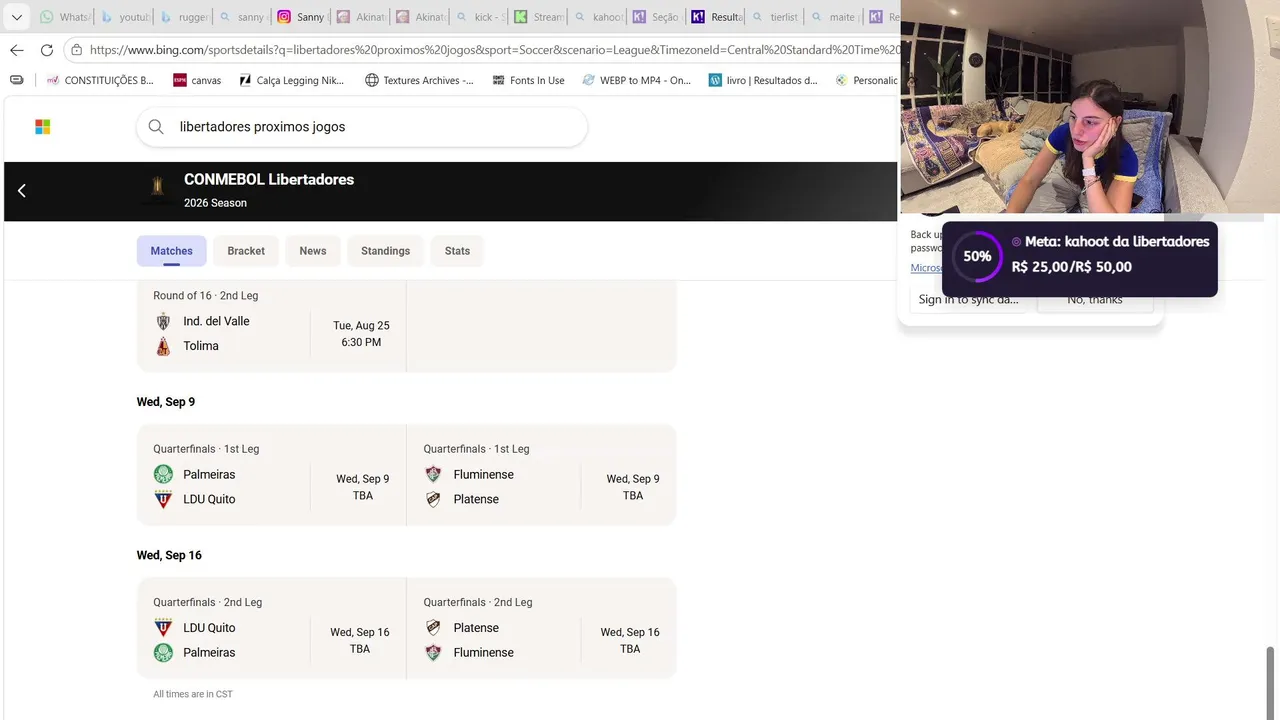Go back with the browser back arrow
Screen dimensions: 1280x720
pyautogui.click(x=16, y=50)
